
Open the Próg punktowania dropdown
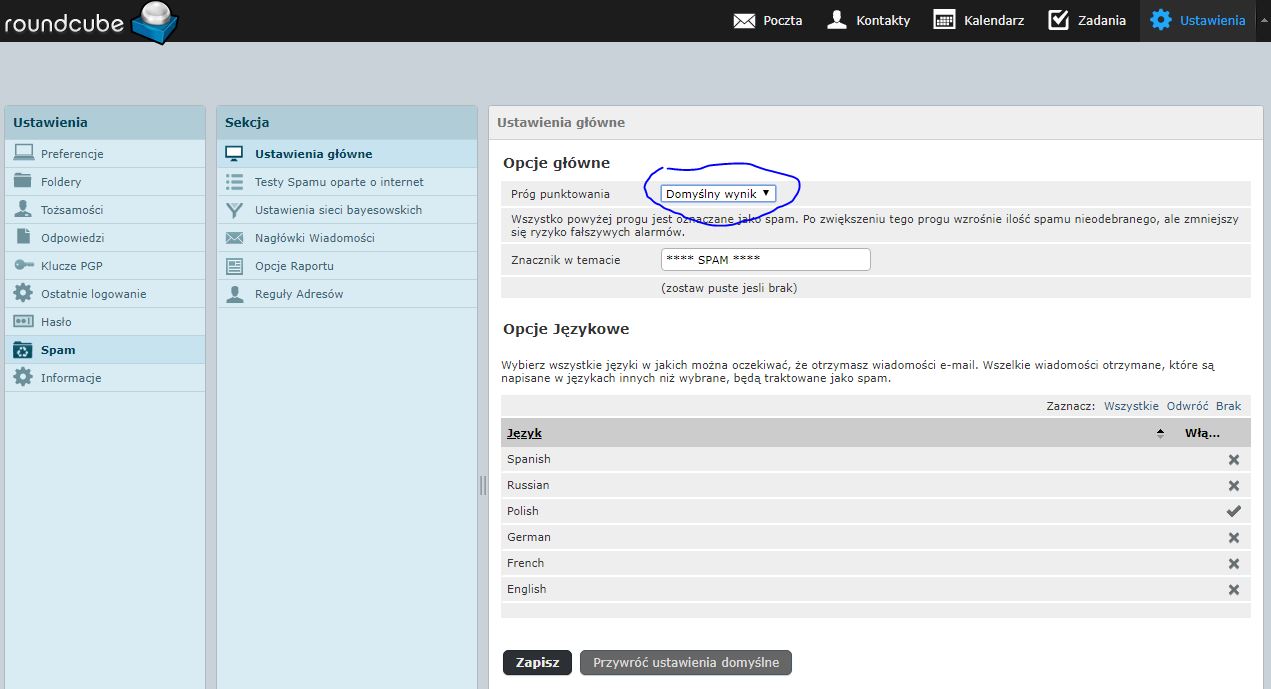coord(718,193)
